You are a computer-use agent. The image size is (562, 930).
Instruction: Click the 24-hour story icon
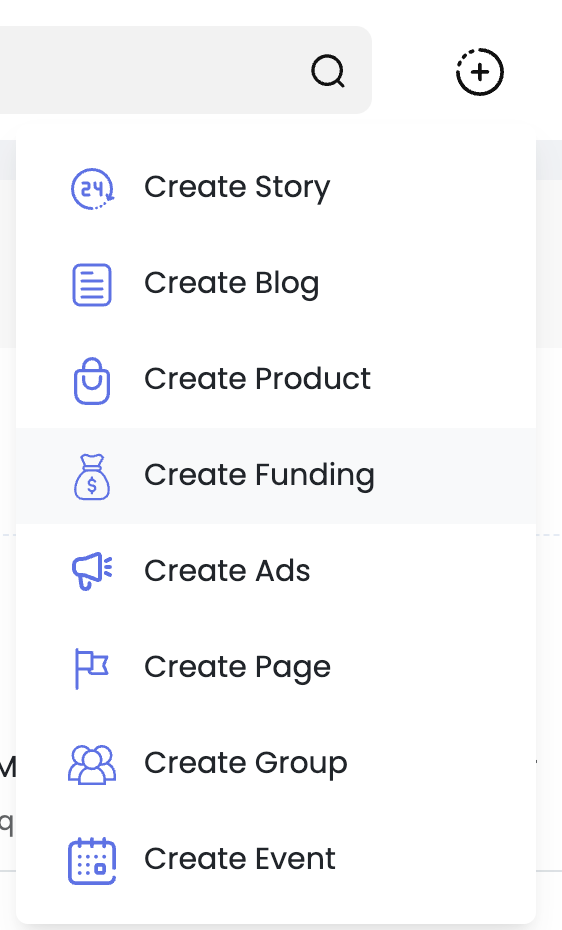click(92, 189)
